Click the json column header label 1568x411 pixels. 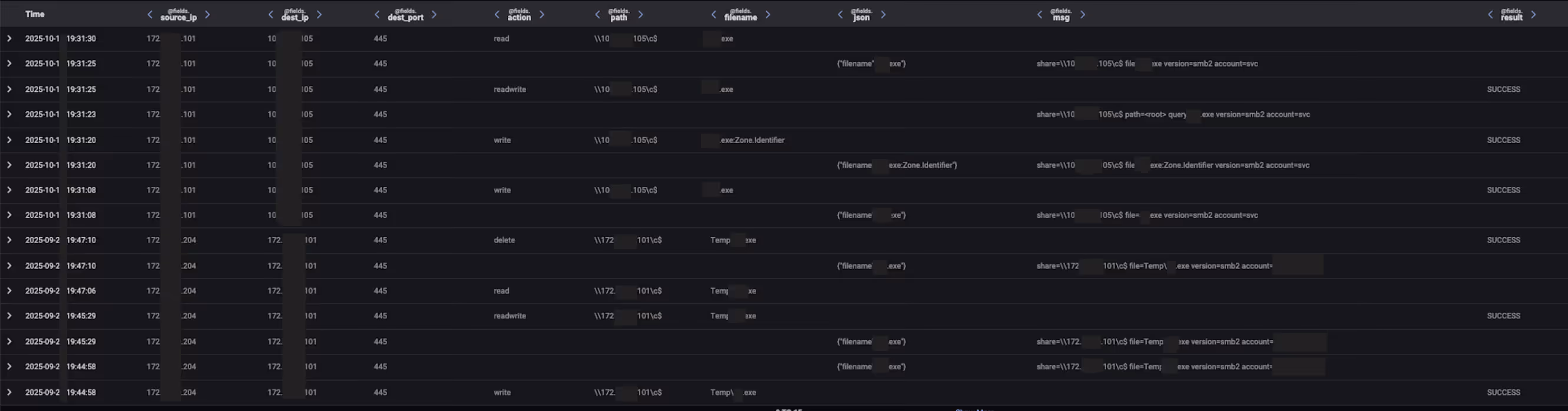(x=861, y=15)
